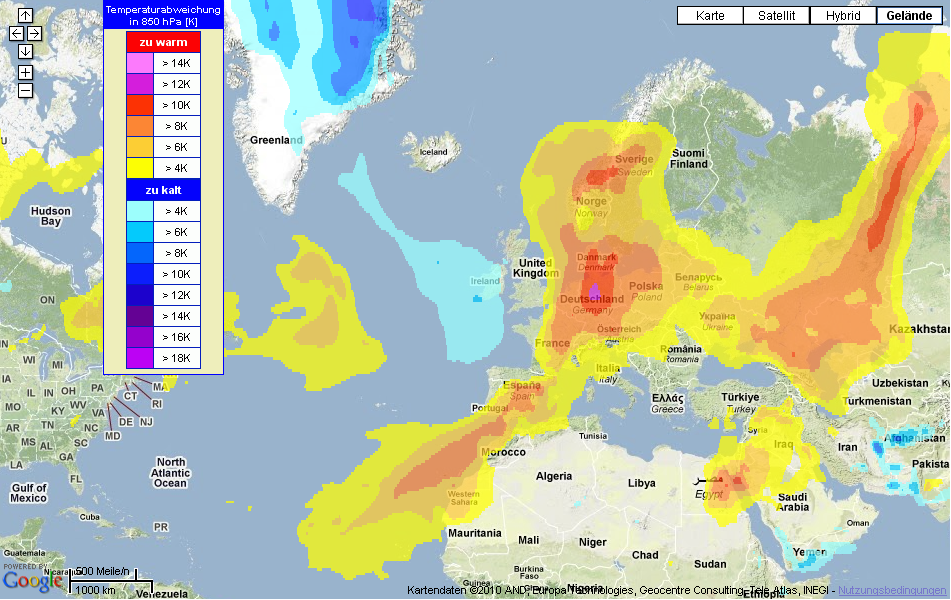This screenshot has width=951, height=600.
Task: Click the warm > 14K pink swatch
Action: tap(139, 63)
